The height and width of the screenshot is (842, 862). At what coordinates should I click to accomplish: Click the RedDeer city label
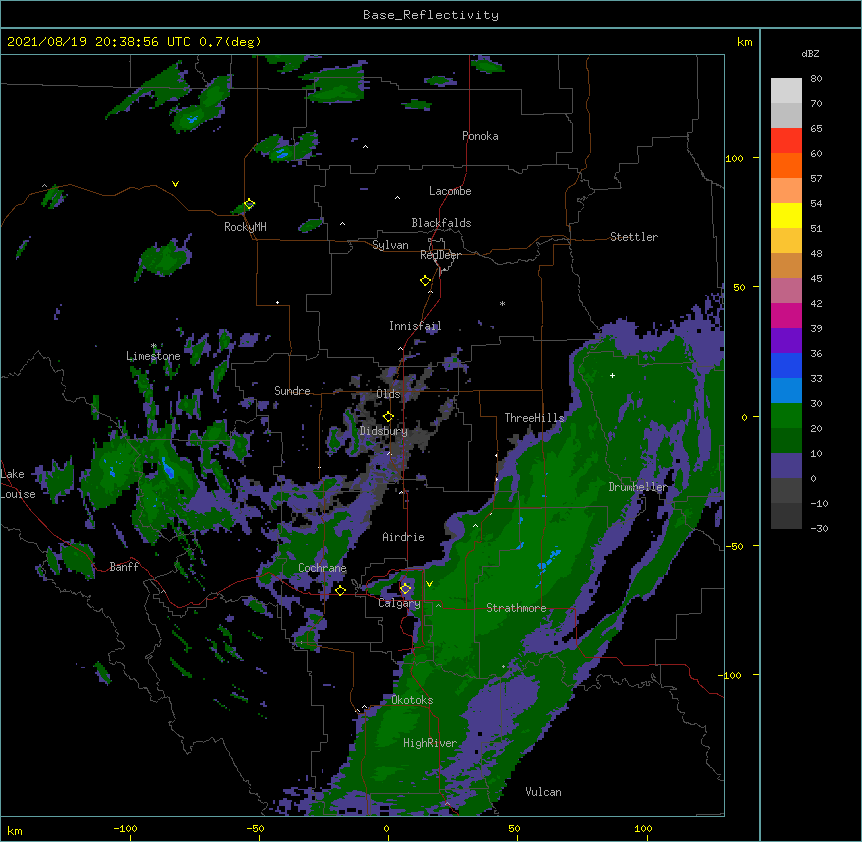[440, 255]
